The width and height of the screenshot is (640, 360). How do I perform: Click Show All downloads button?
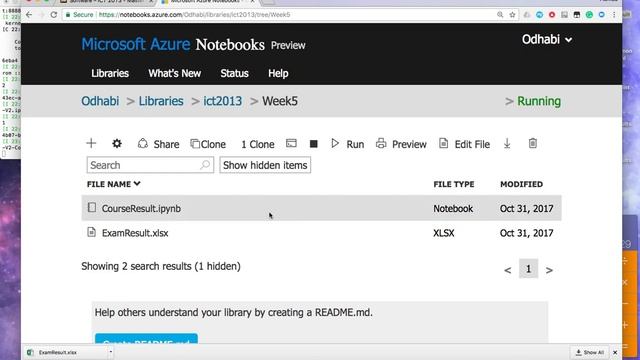[x=590, y=352]
